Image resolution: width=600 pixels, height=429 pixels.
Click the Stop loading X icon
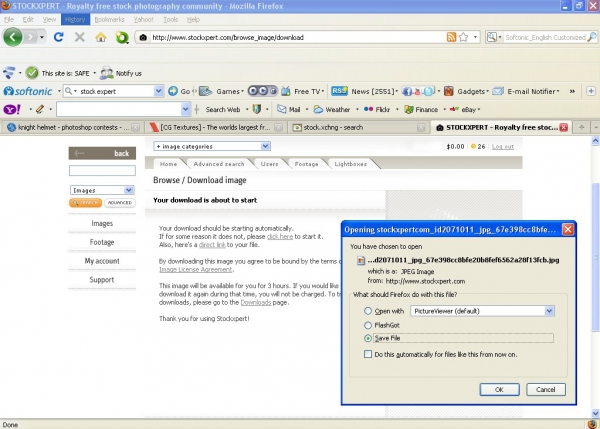pyautogui.click(x=80, y=37)
